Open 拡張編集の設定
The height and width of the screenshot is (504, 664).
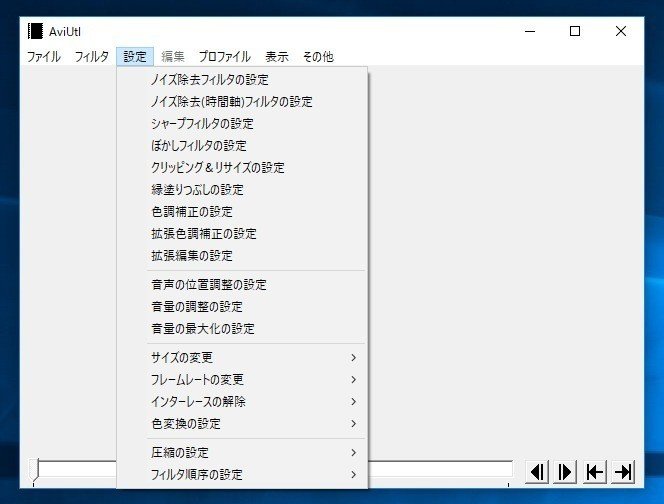[x=242, y=256]
